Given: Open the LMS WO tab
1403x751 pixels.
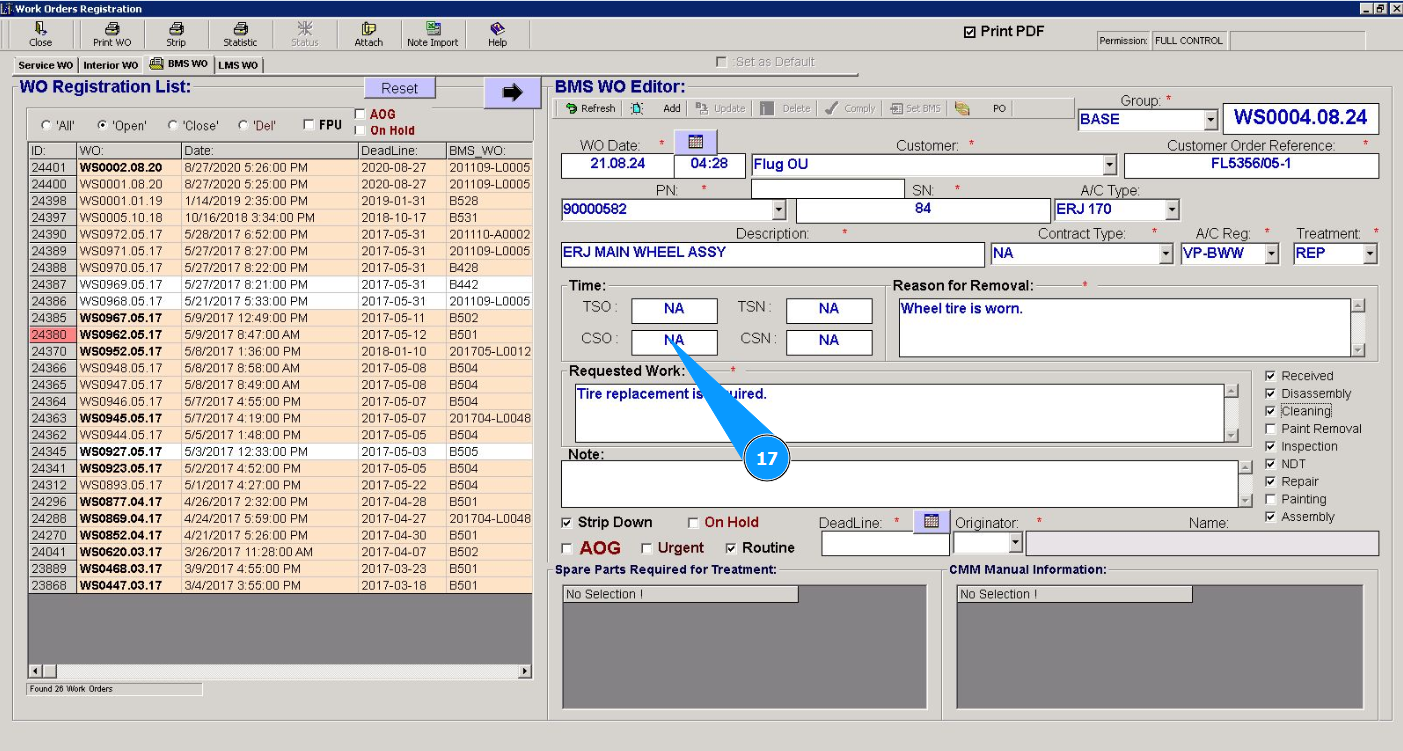Looking at the screenshot, I should tap(238, 66).
